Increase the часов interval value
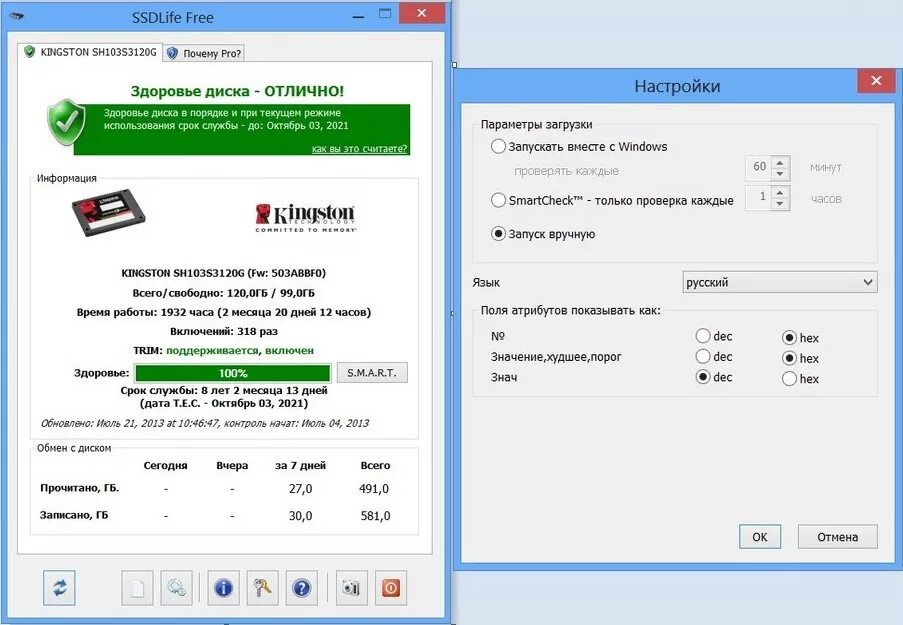The height and width of the screenshot is (625, 903). [x=780, y=192]
